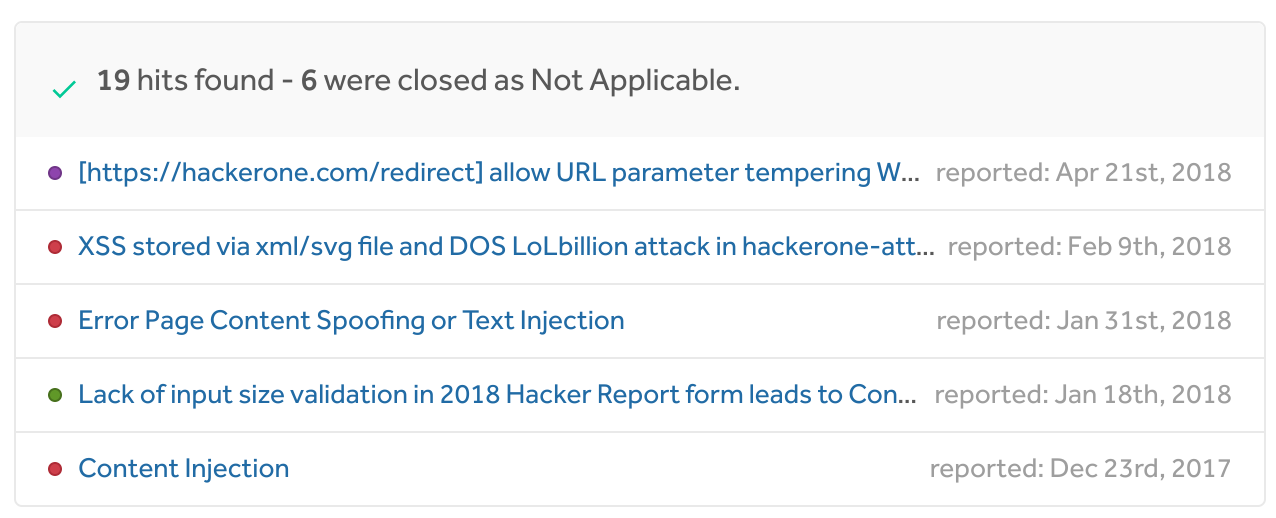This screenshot has width=1276, height=518.
Task: Open the XSS stored via xml/svg file report
Action: click(x=505, y=247)
